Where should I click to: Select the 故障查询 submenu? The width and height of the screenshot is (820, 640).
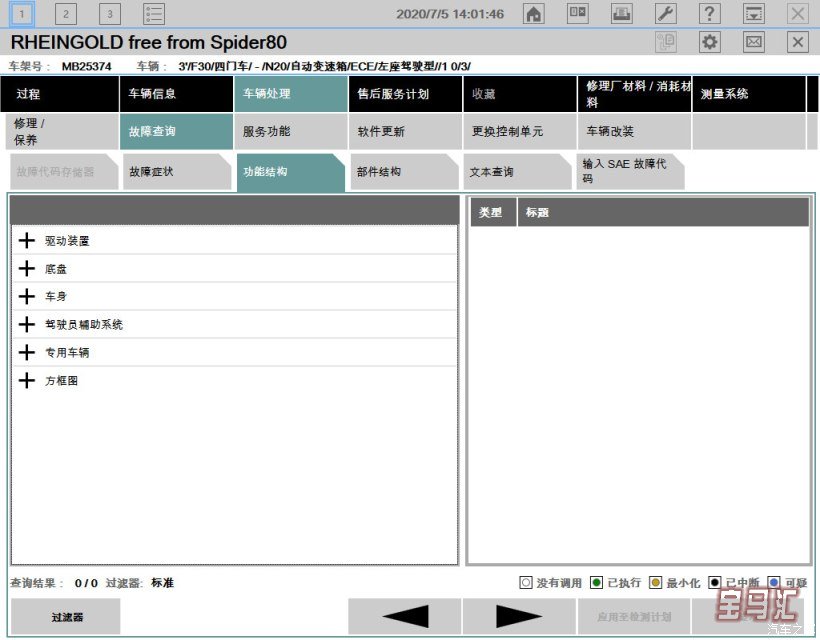coord(176,131)
